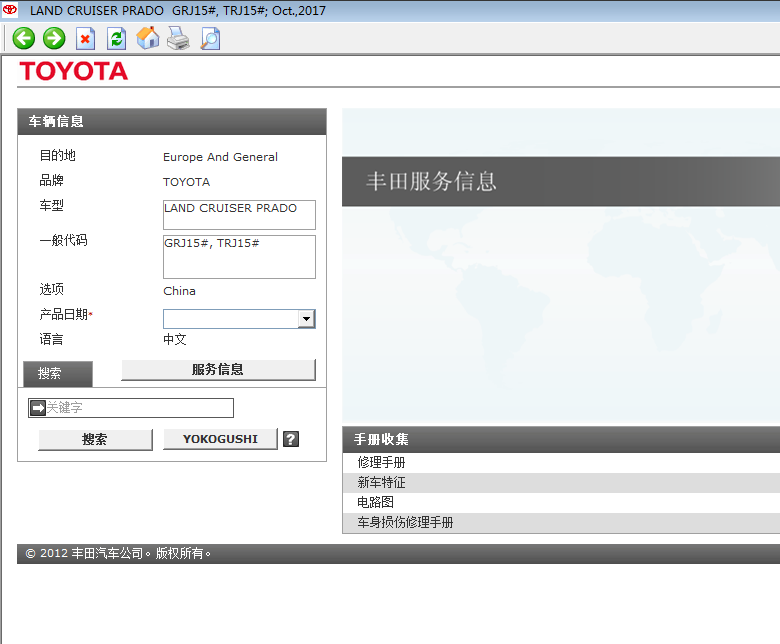This screenshot has height=644, width=780.
Task: Select the 搜索 tab
Action: [x=58, y=373]
